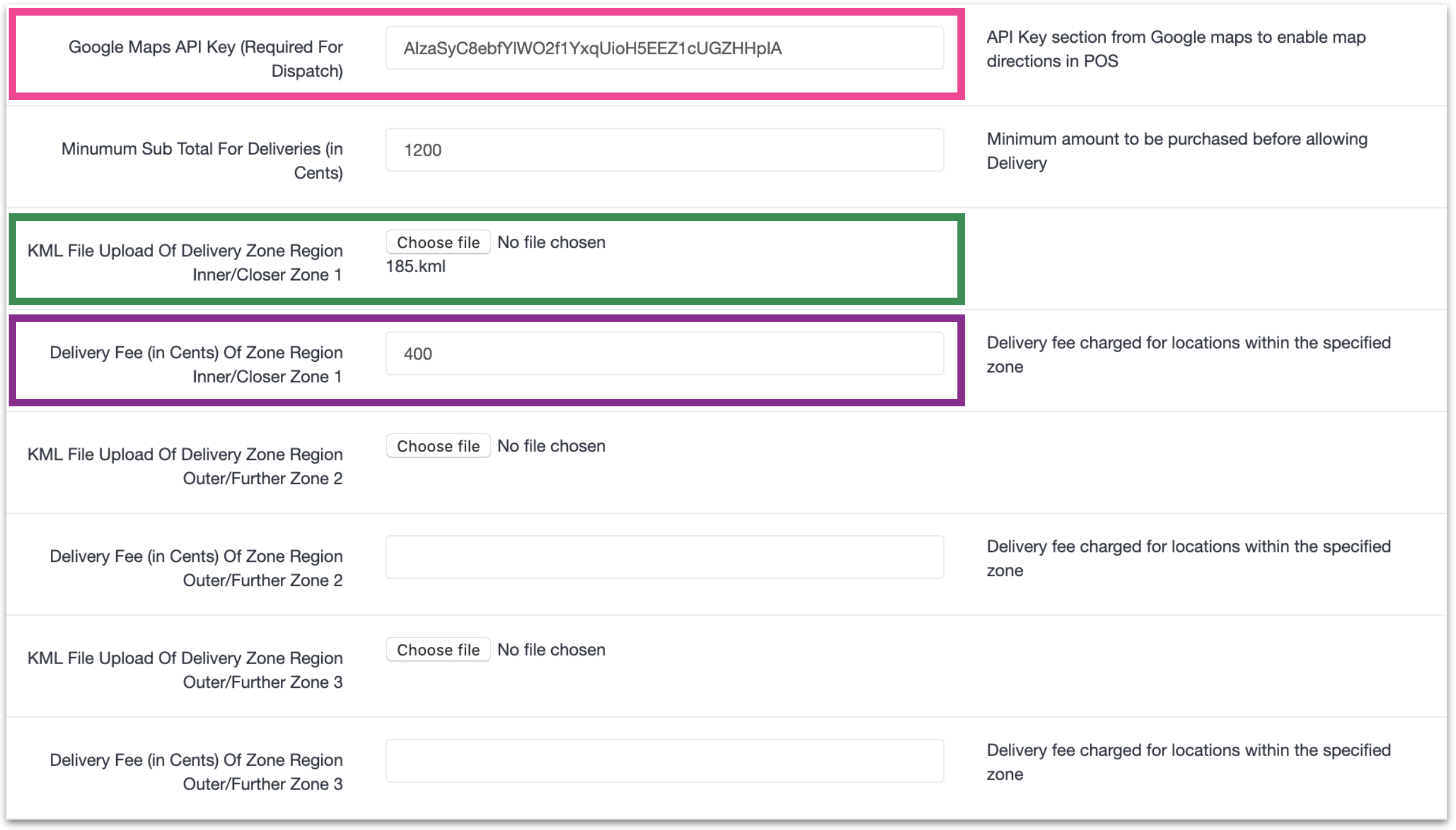Click the Delivery Fee Outer/Further Zone 2 label
This screenshot has width=1456, height=830.
(196, 568)
